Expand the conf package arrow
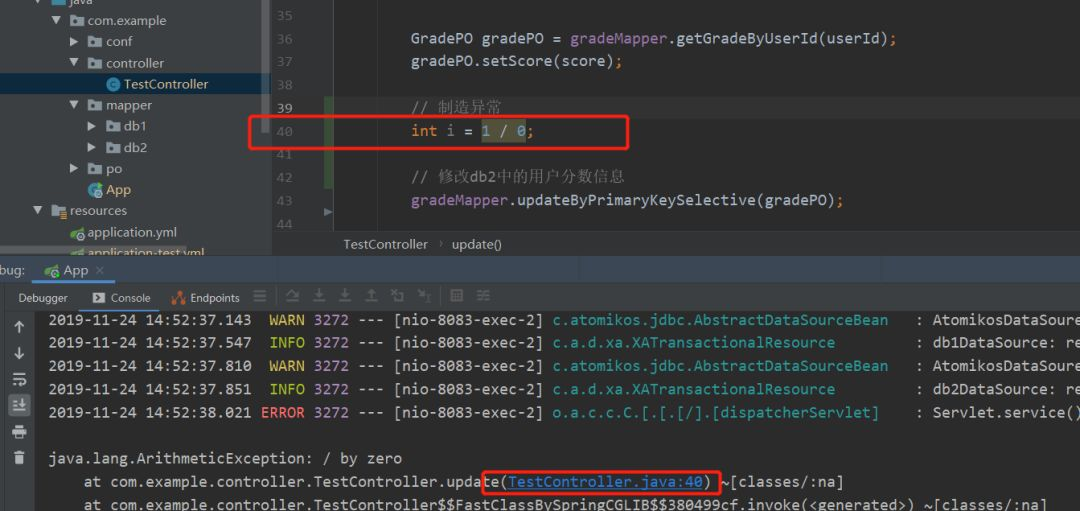The width and height of the screenshot is (1080, 511). click(x=74, y=42)
